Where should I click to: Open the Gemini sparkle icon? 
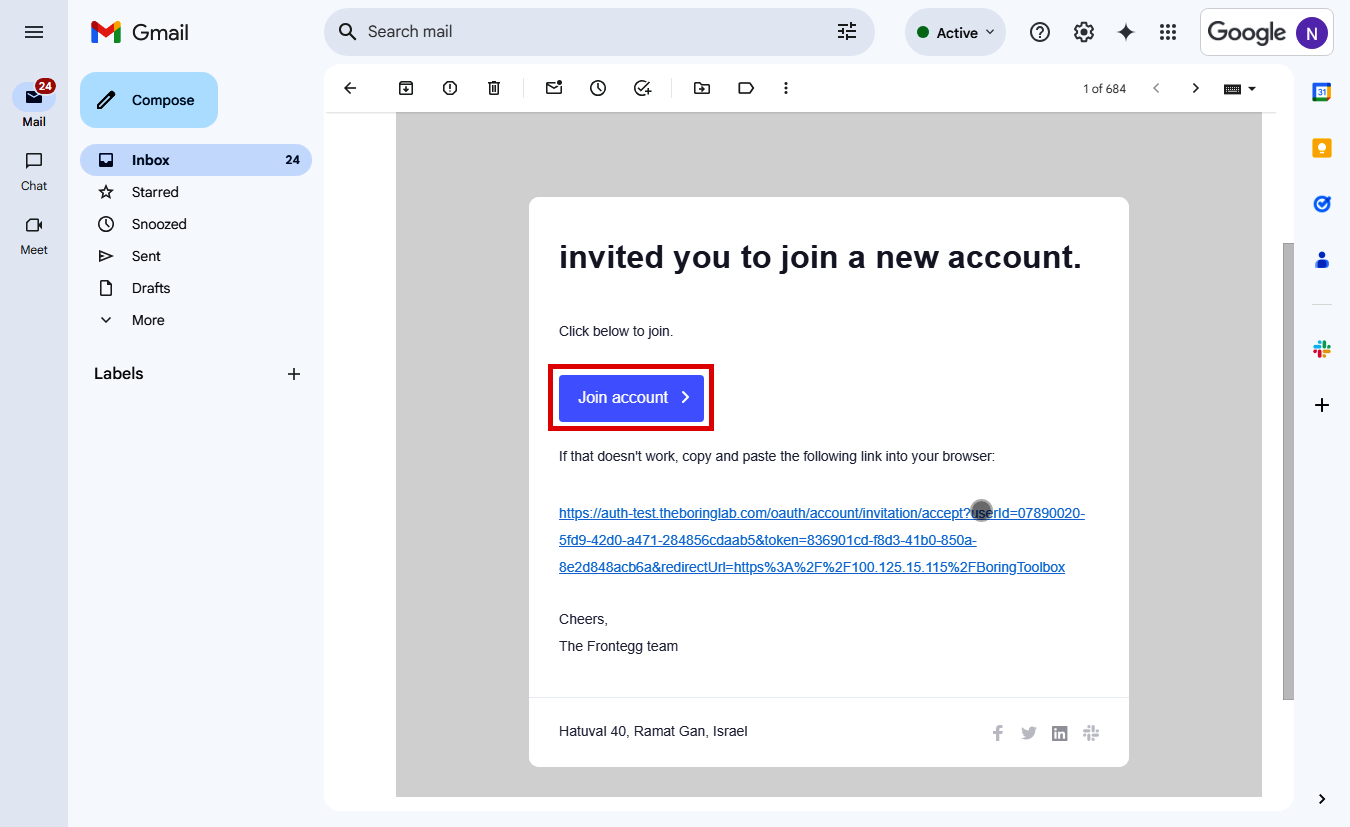[1125, 32]
